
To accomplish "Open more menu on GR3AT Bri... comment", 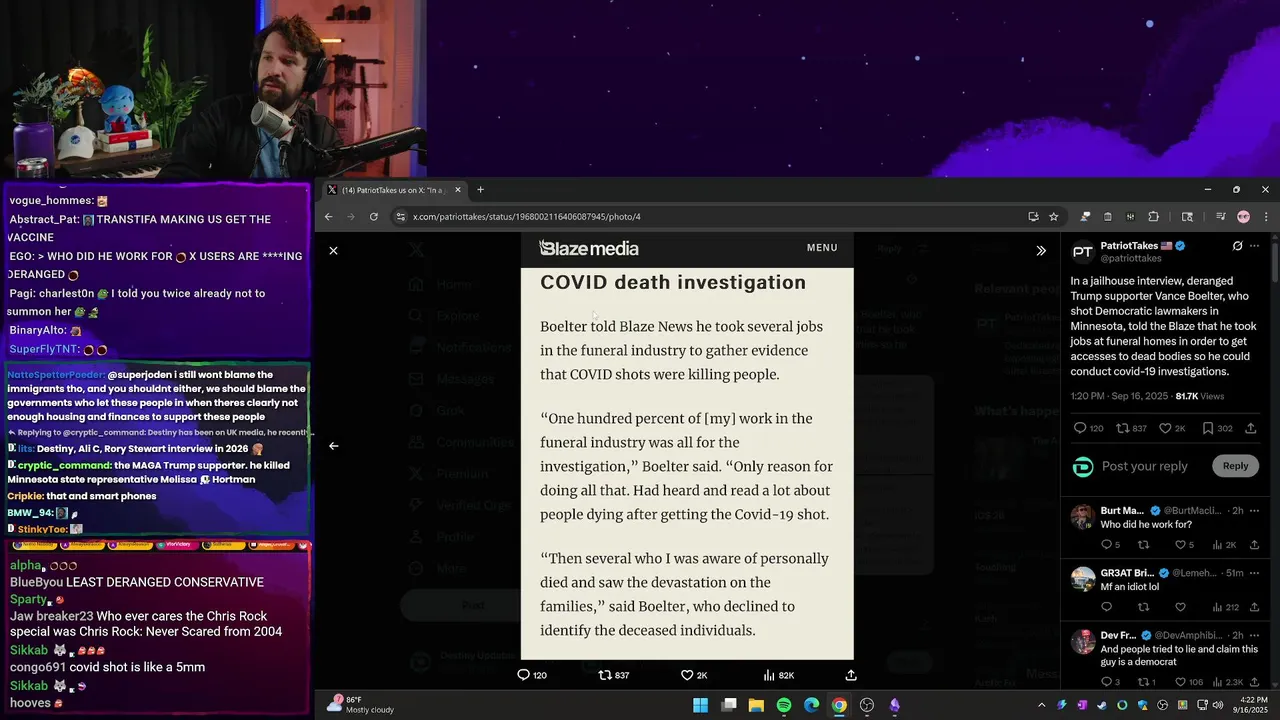I will [x=1255, y=573].
